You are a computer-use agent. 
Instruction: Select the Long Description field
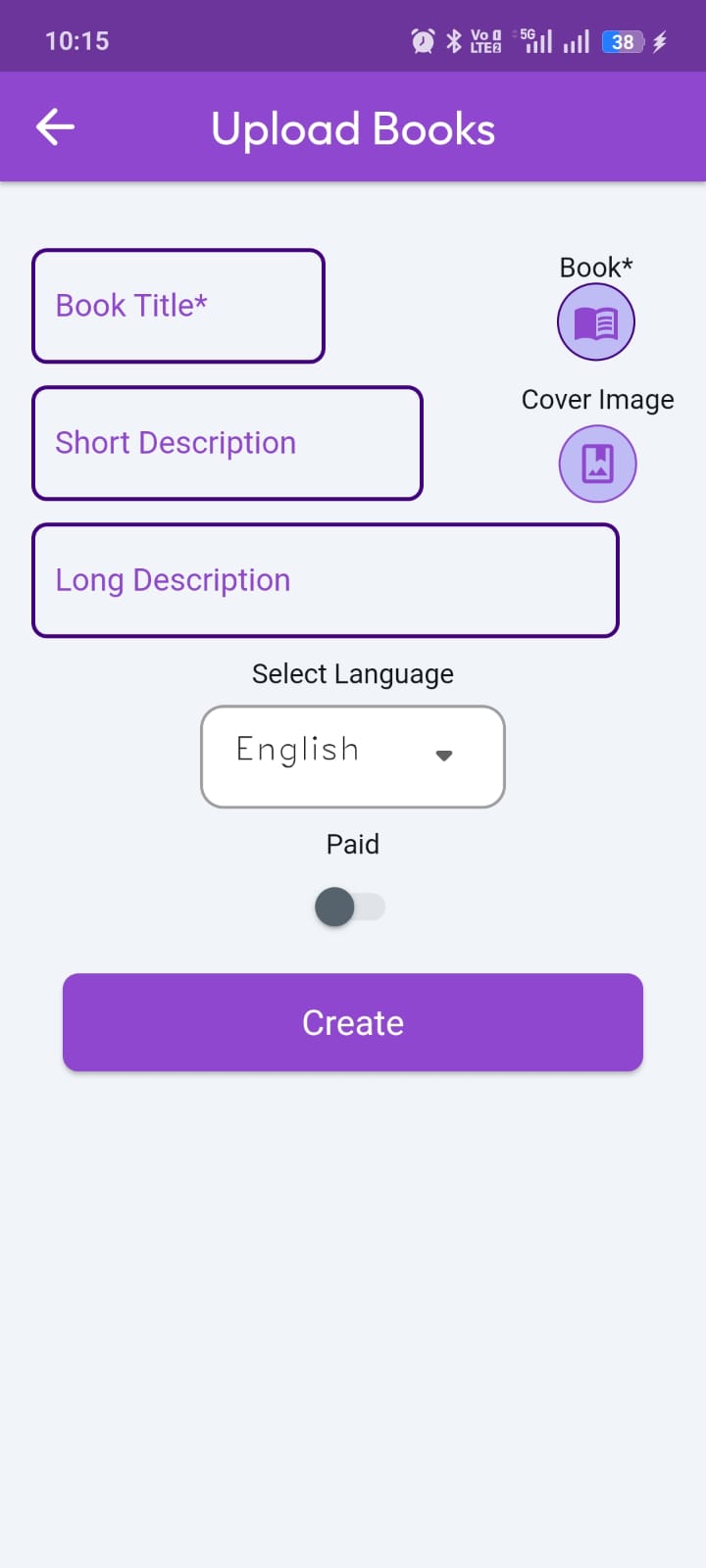(x=326, y=580)
